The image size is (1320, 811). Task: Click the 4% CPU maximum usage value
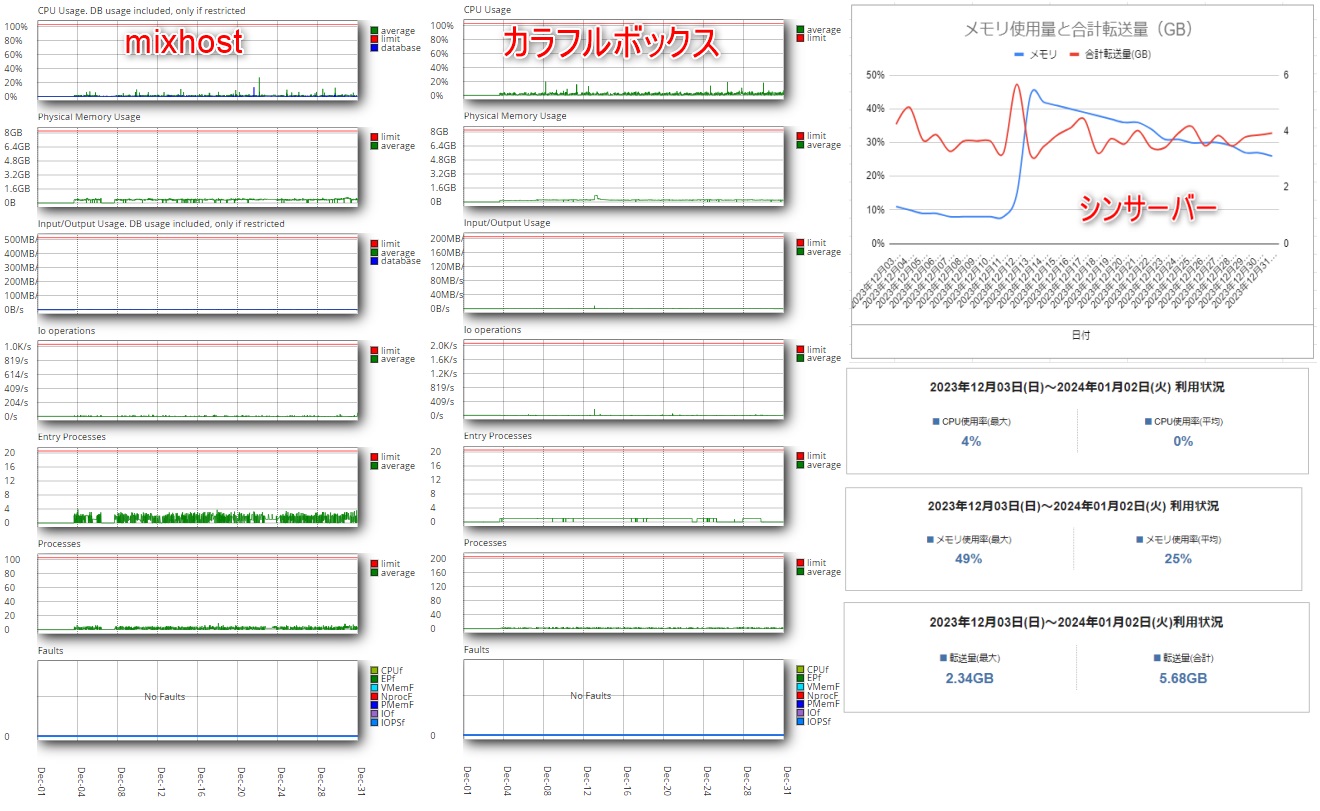970,441
